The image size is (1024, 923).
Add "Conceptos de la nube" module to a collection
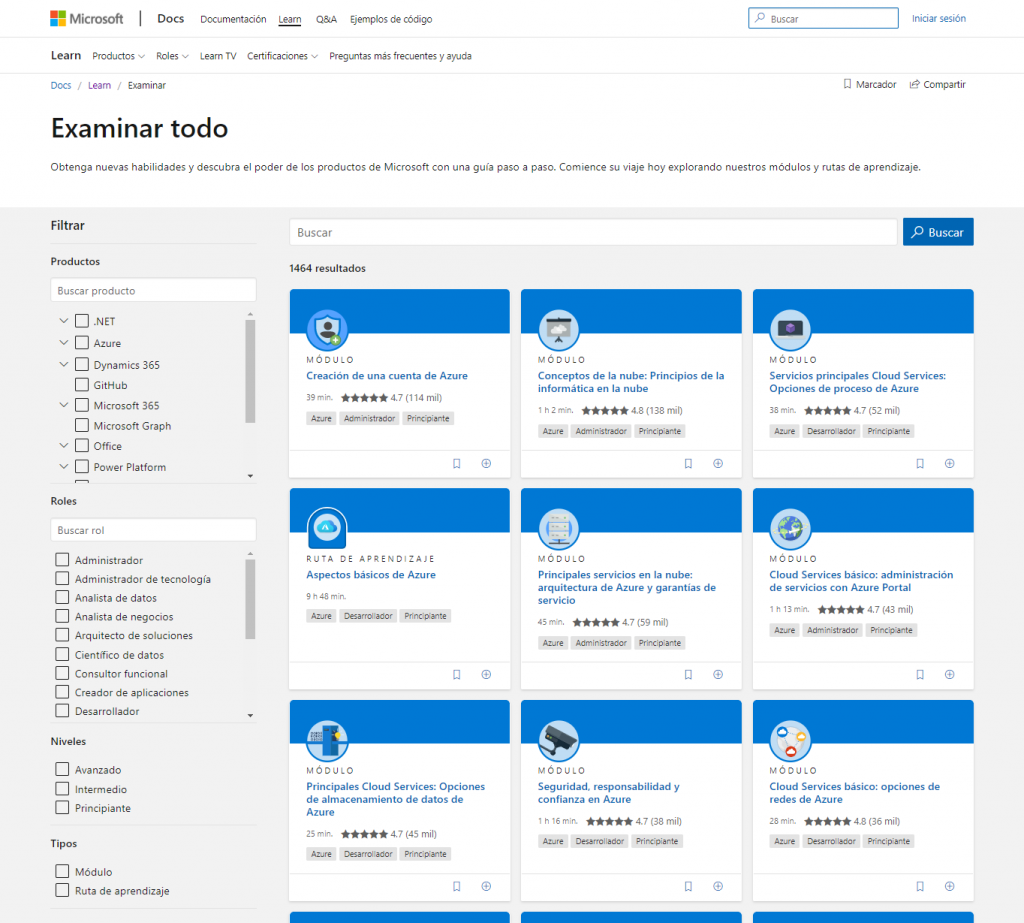717,463
